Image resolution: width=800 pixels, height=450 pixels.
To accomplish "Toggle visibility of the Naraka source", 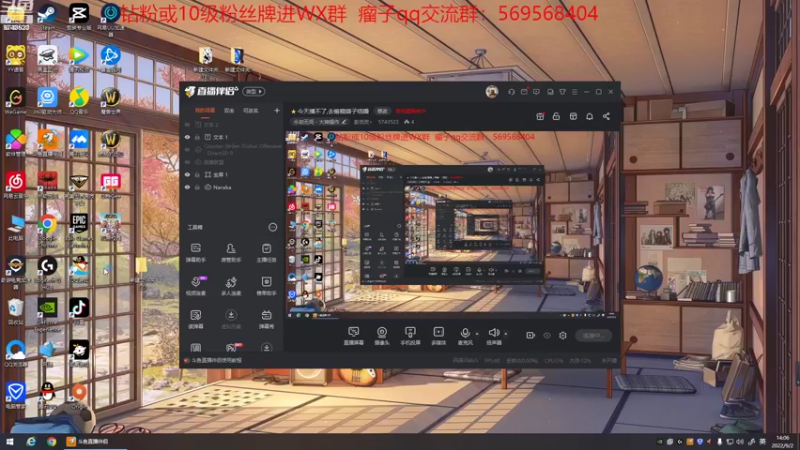I will click(187, 187).
